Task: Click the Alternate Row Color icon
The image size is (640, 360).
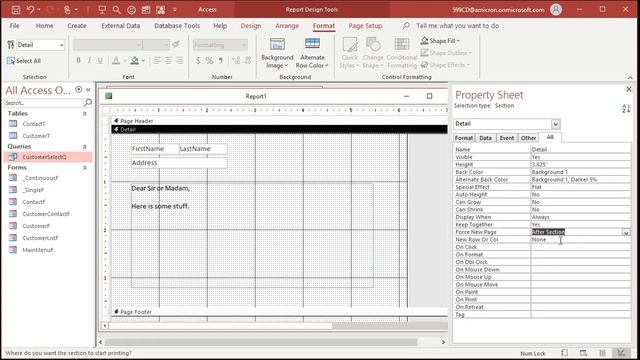Action: point(312,43)
